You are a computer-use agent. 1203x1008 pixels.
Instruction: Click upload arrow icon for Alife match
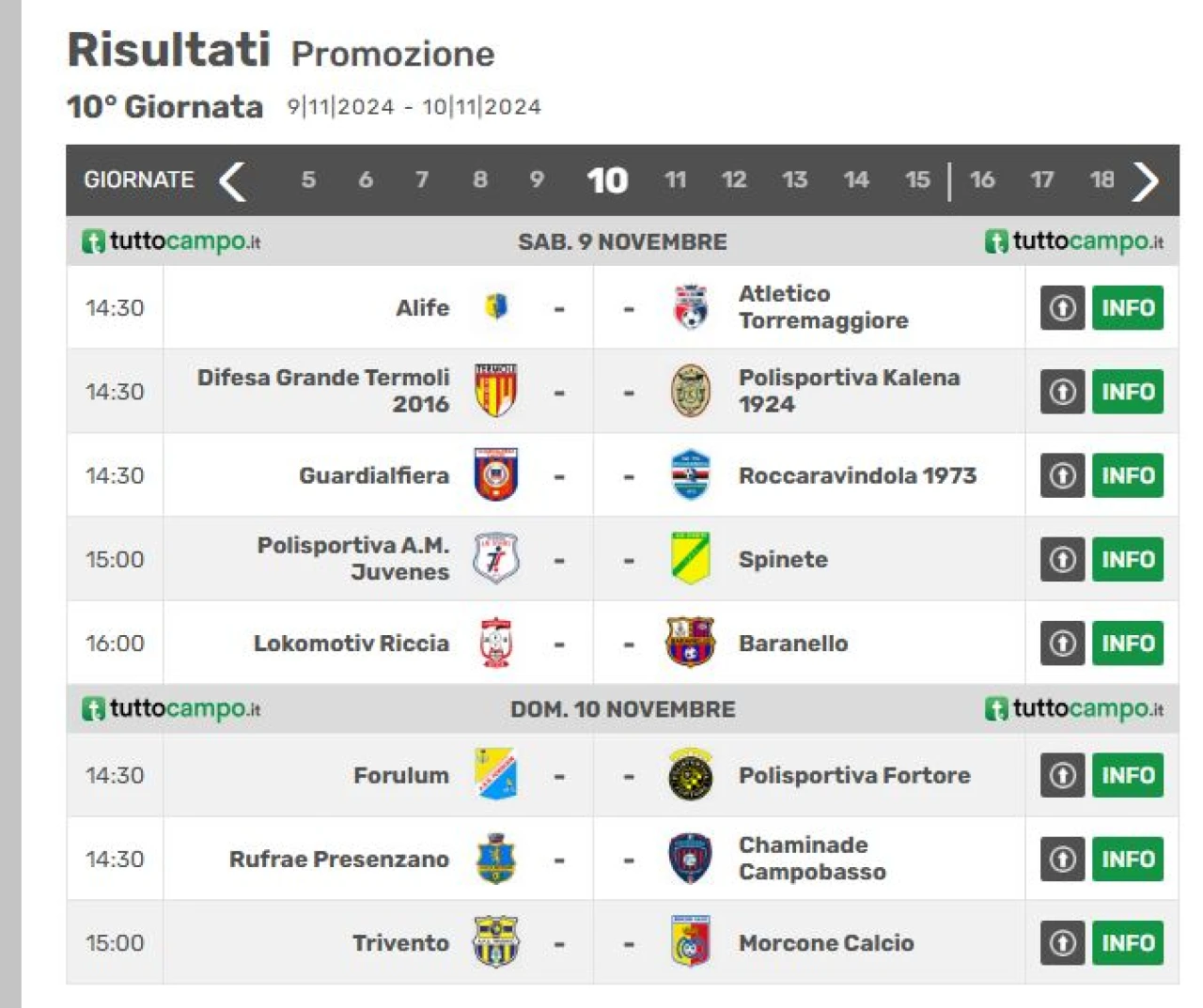(1063, 307)
